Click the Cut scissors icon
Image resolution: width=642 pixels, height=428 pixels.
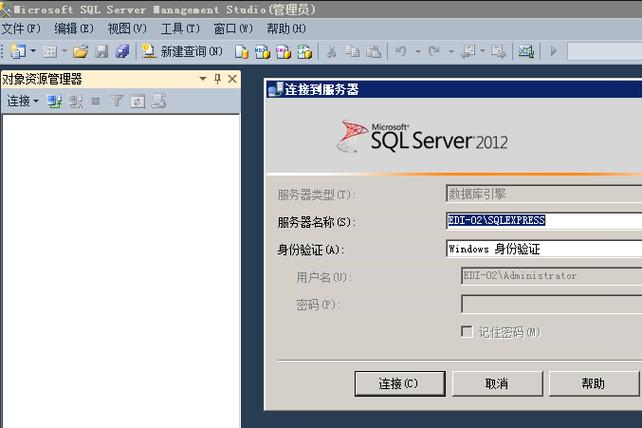pos(331,52)
